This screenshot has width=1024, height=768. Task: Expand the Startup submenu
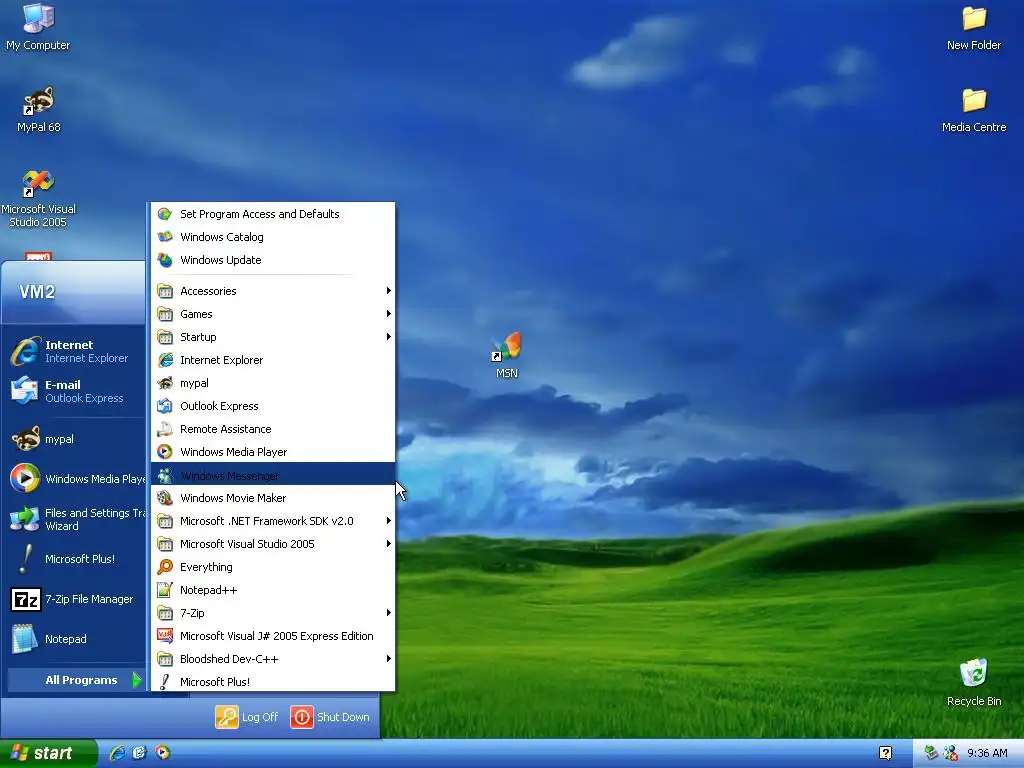(x=273, y=337)
